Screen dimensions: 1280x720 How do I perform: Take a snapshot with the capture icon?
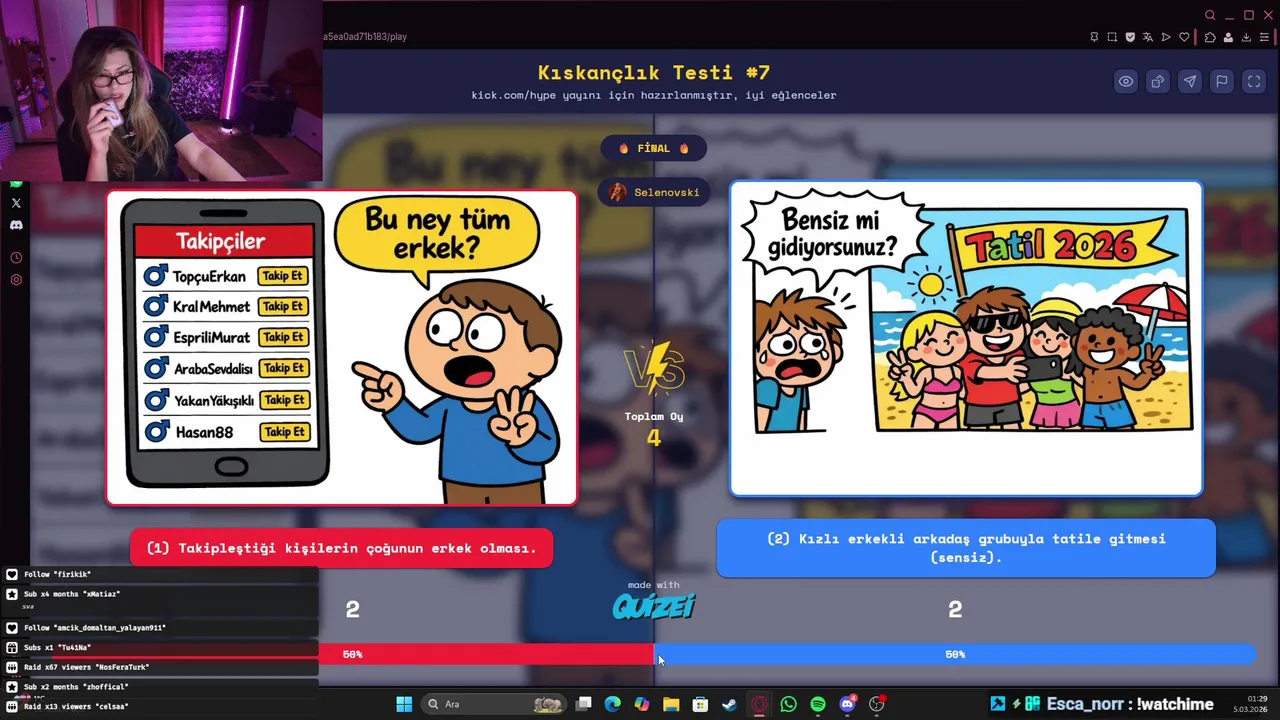pos(1112,37)
